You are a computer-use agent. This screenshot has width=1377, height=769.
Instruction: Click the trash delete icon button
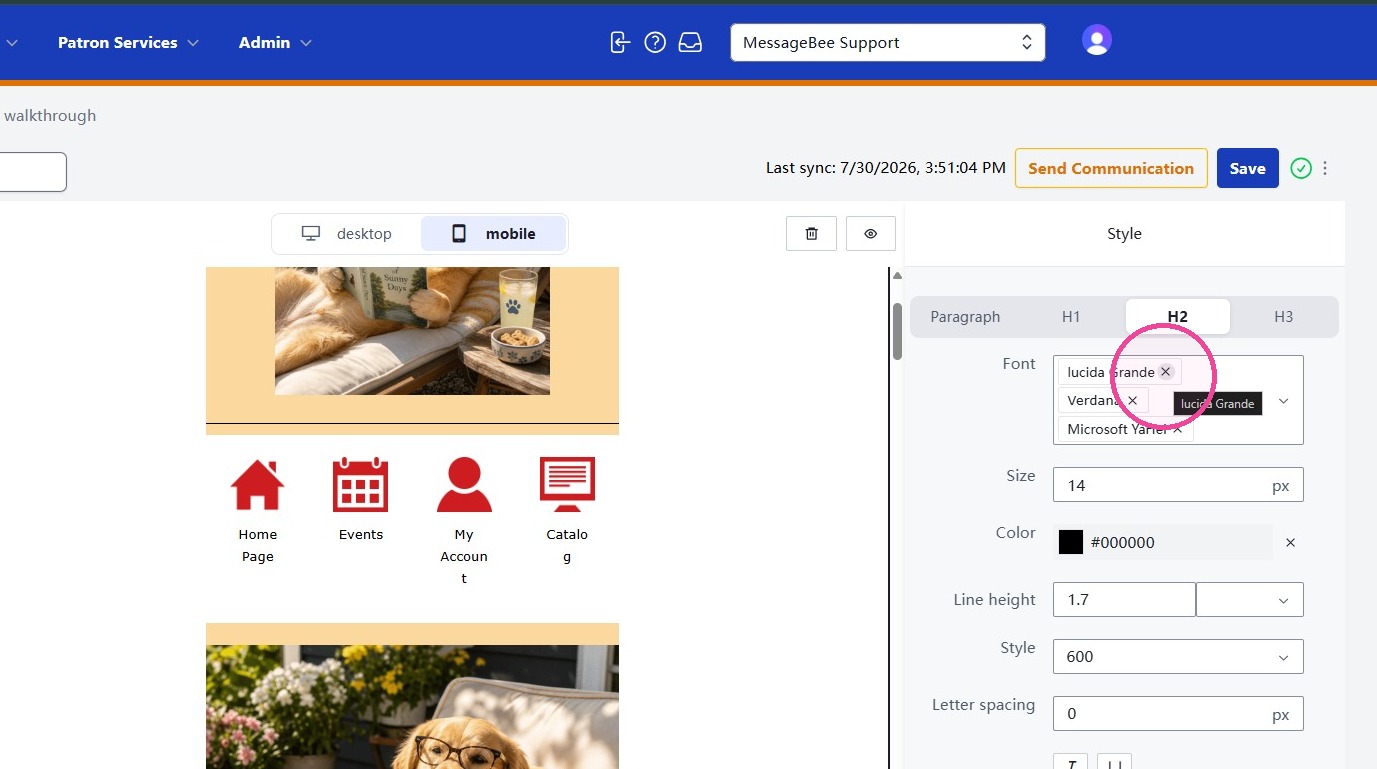[x=811, y=233]
